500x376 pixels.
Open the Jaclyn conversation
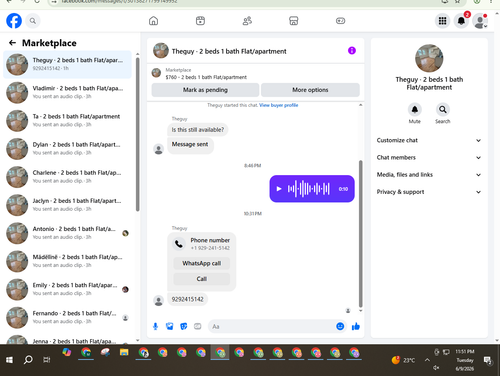(67, 205)
